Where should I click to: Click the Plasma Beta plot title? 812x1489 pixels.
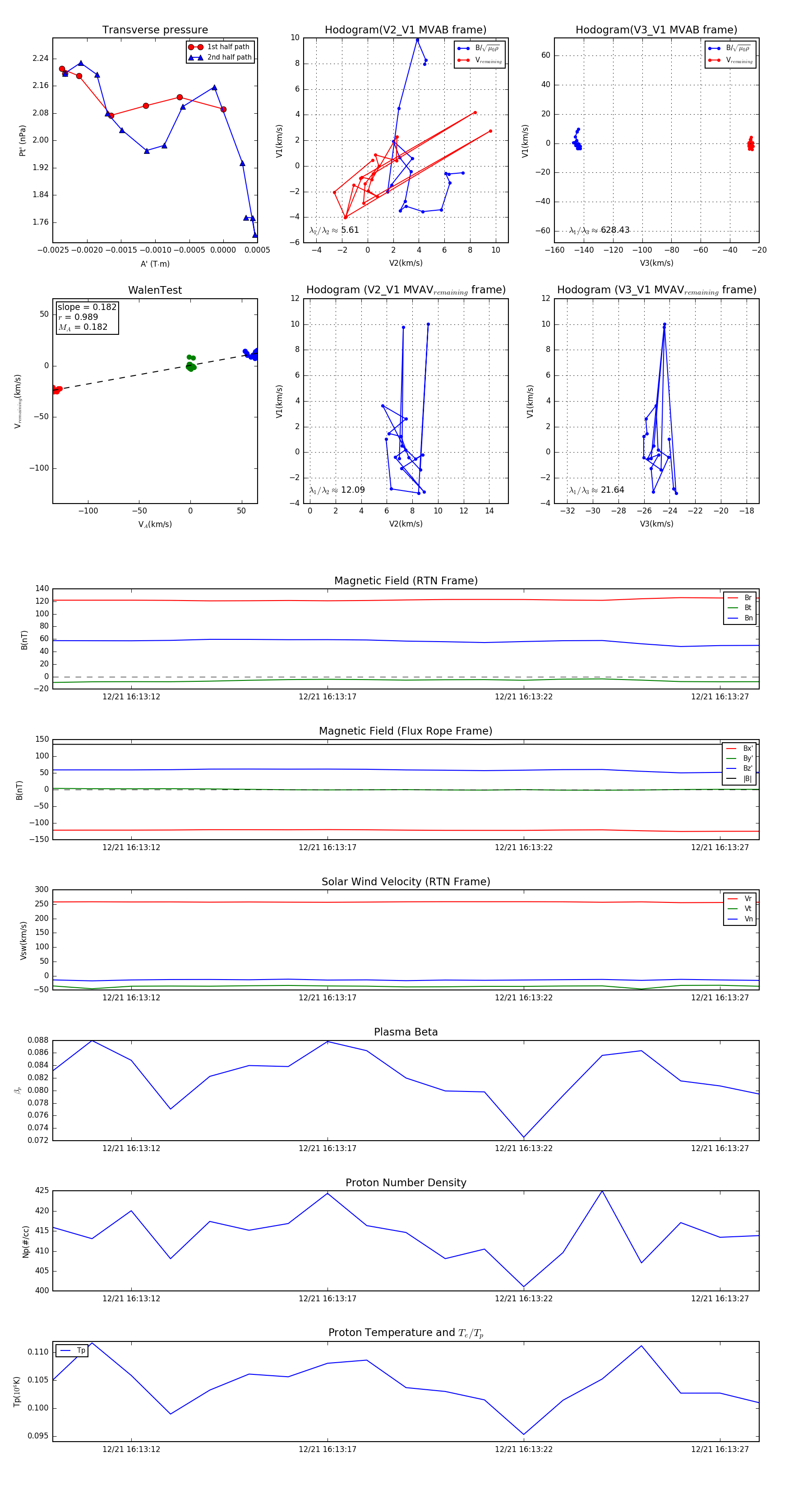coord(406,1032)
